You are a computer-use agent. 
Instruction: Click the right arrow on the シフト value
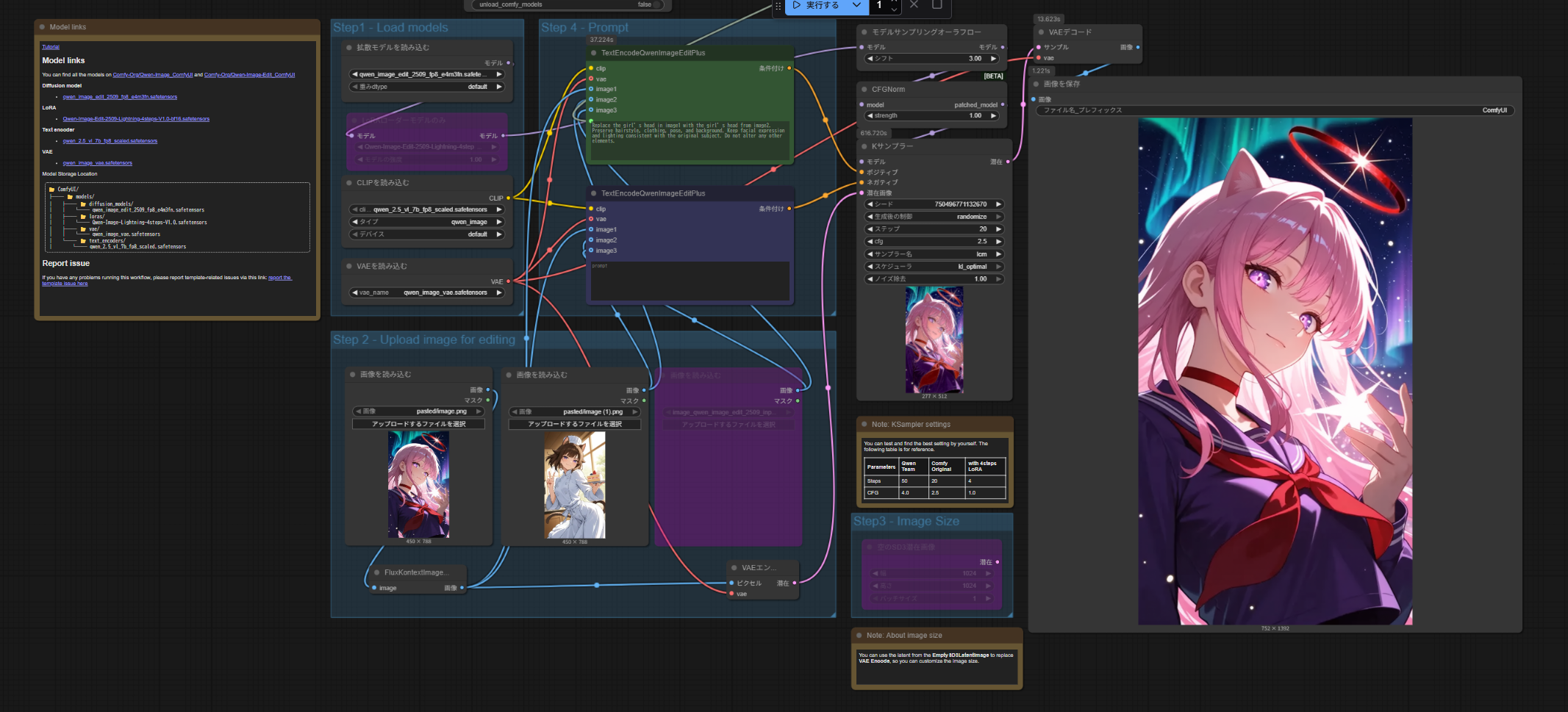tap(993, 59)
